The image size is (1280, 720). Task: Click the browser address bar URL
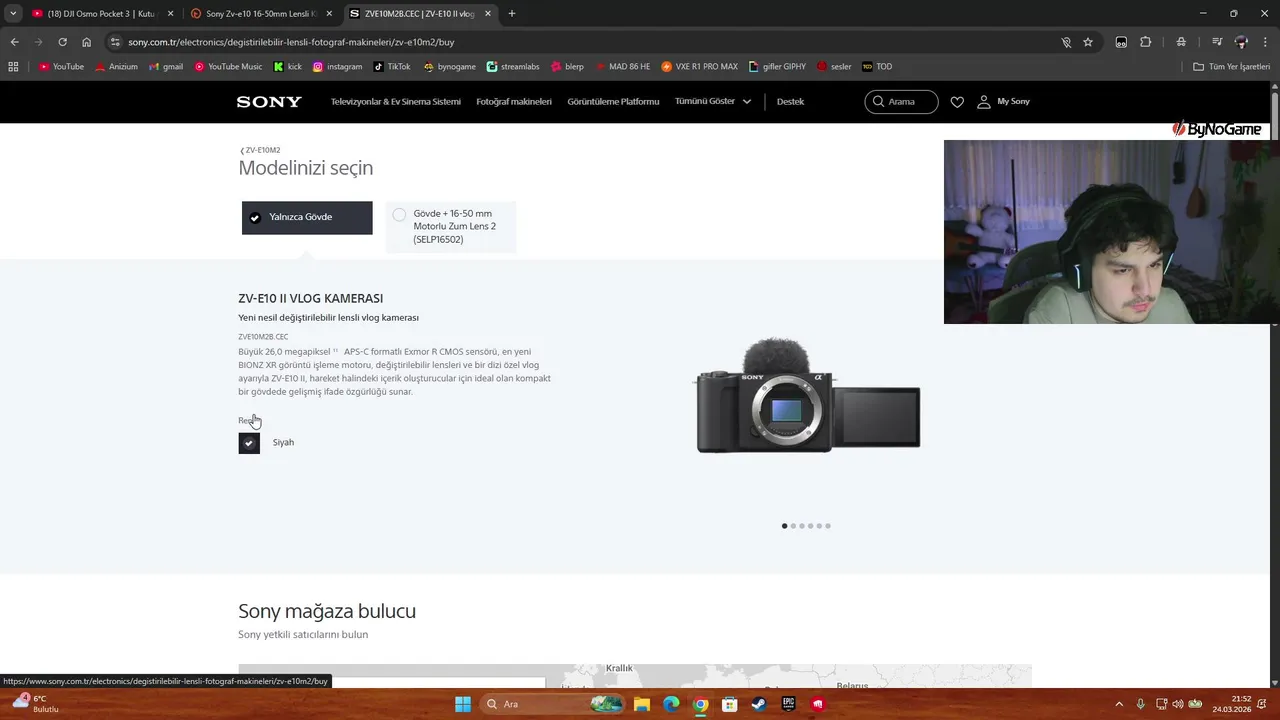291,42
